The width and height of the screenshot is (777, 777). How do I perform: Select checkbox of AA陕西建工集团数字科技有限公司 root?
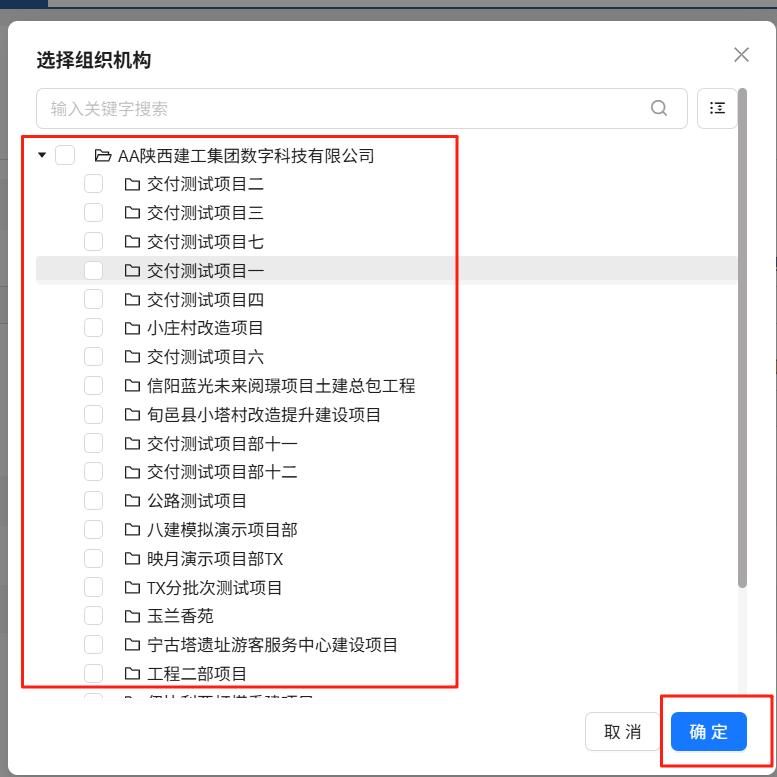click(65, 155)
